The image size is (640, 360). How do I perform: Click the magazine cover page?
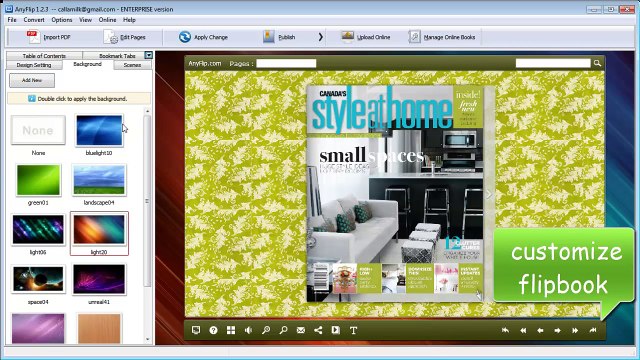pyautogui.click(x=395, y=193)
